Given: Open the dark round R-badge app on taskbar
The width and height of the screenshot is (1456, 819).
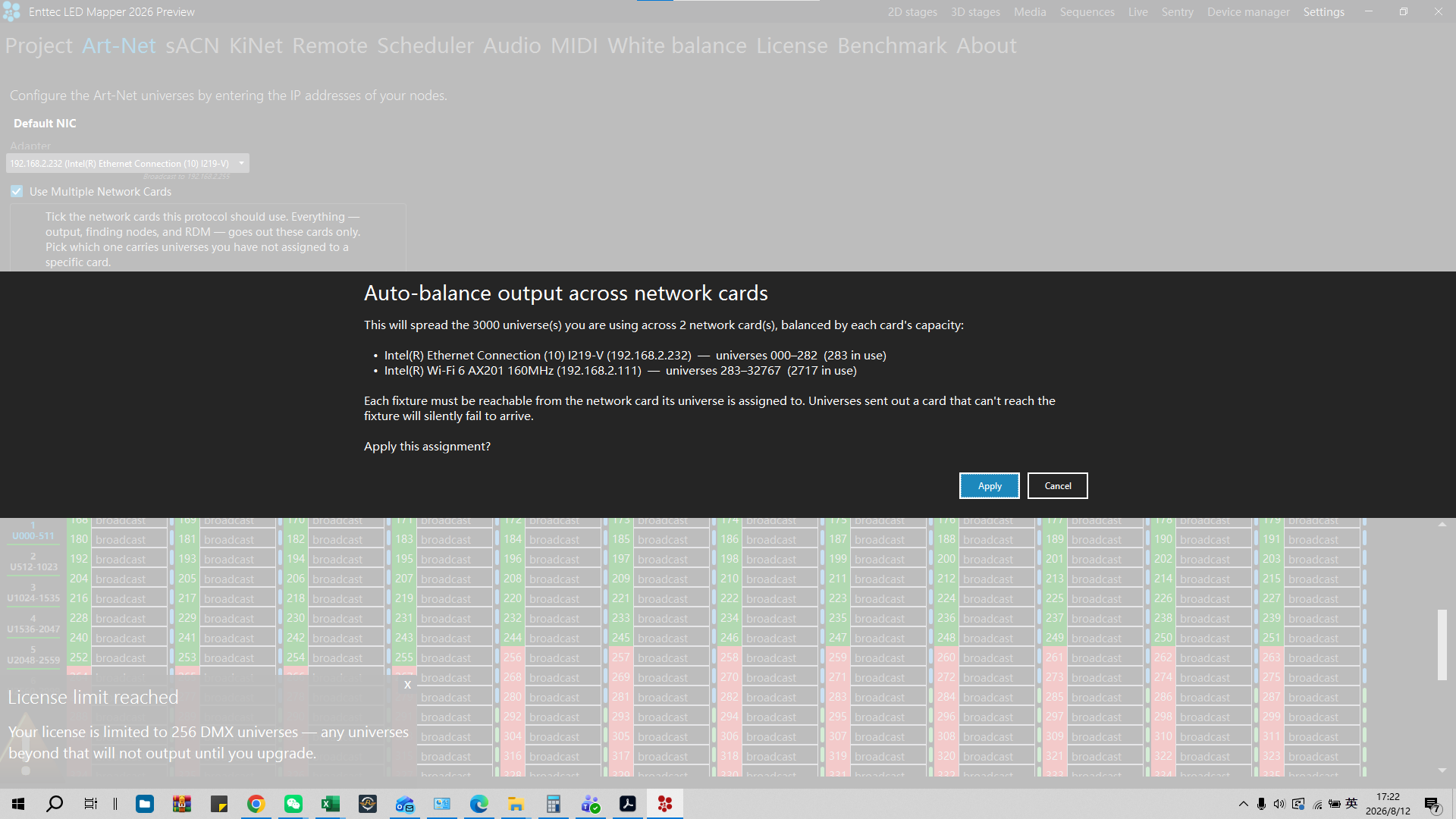Looking at the screenshot, I should [368, 804].
